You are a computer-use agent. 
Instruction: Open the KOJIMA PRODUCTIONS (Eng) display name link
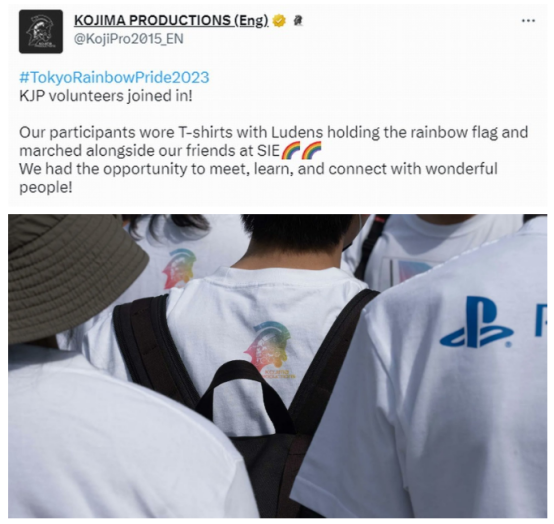point(171,20)
